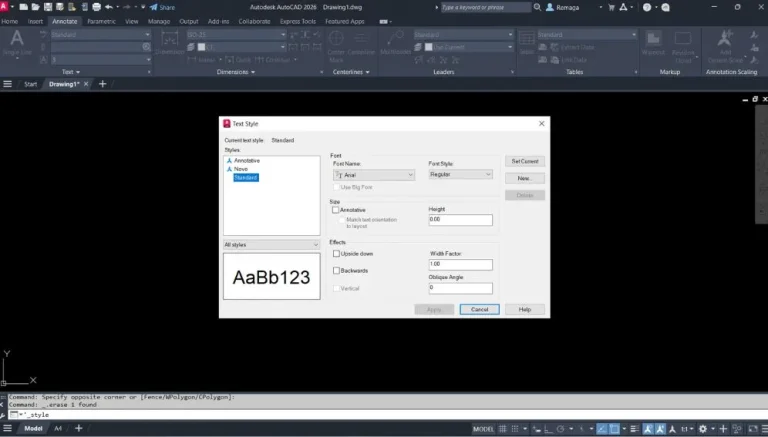Close the Text Style dialog
Image resolution: width=768 pixels, height=437 pixels.
pos(541,123)
